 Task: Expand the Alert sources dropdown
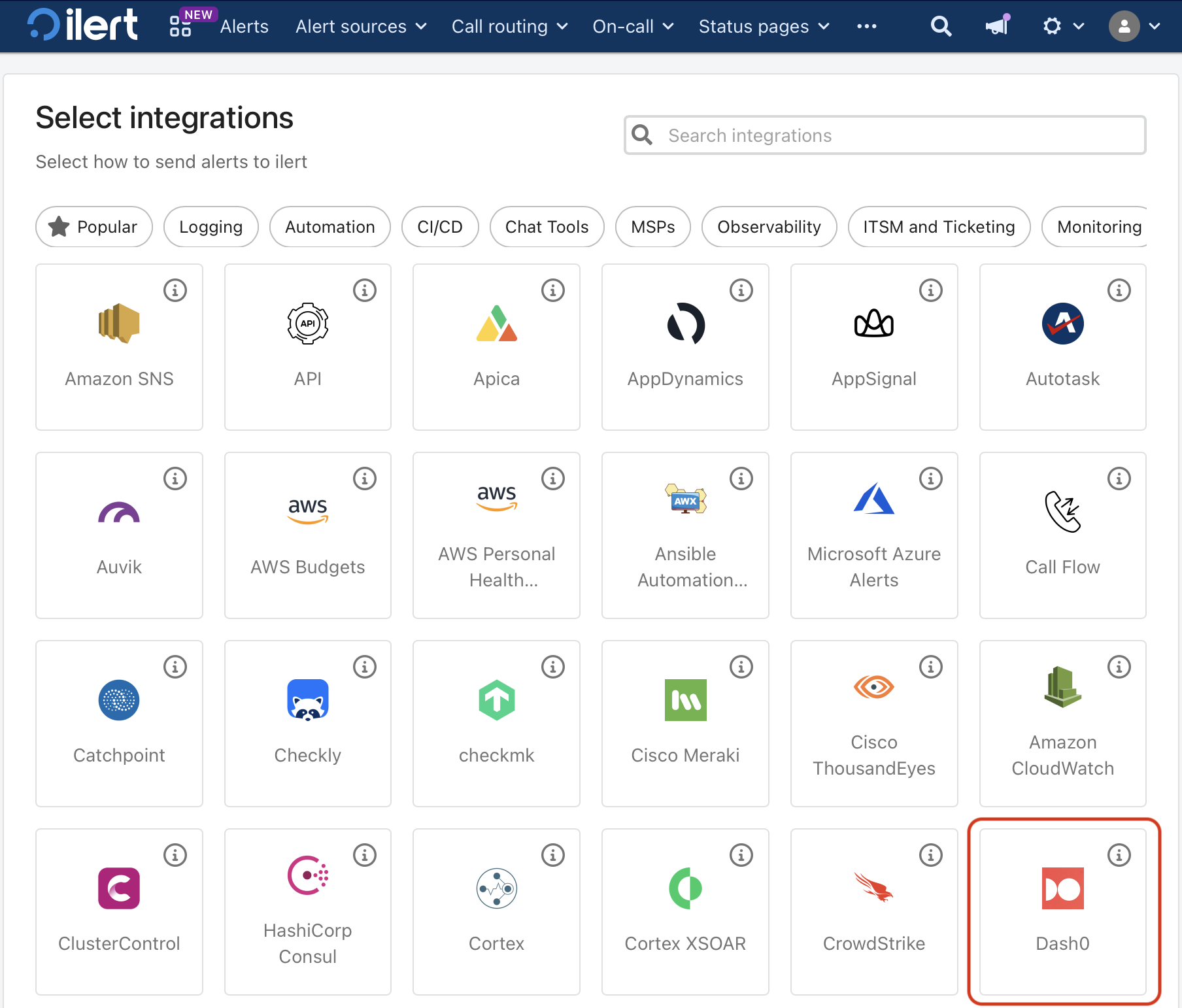361,26
